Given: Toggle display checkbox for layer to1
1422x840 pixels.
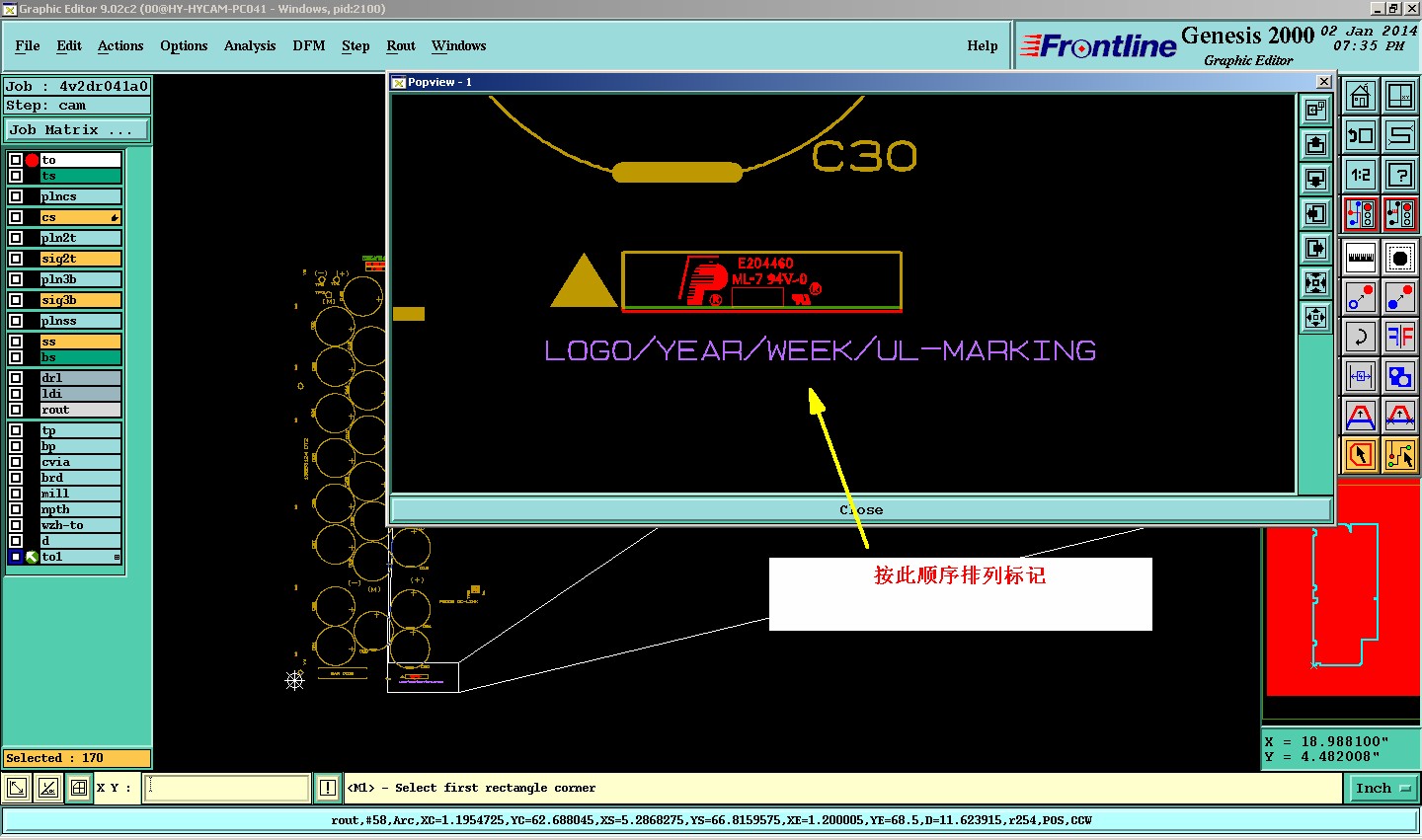Looking at the screenshot, I should (16, 557).
